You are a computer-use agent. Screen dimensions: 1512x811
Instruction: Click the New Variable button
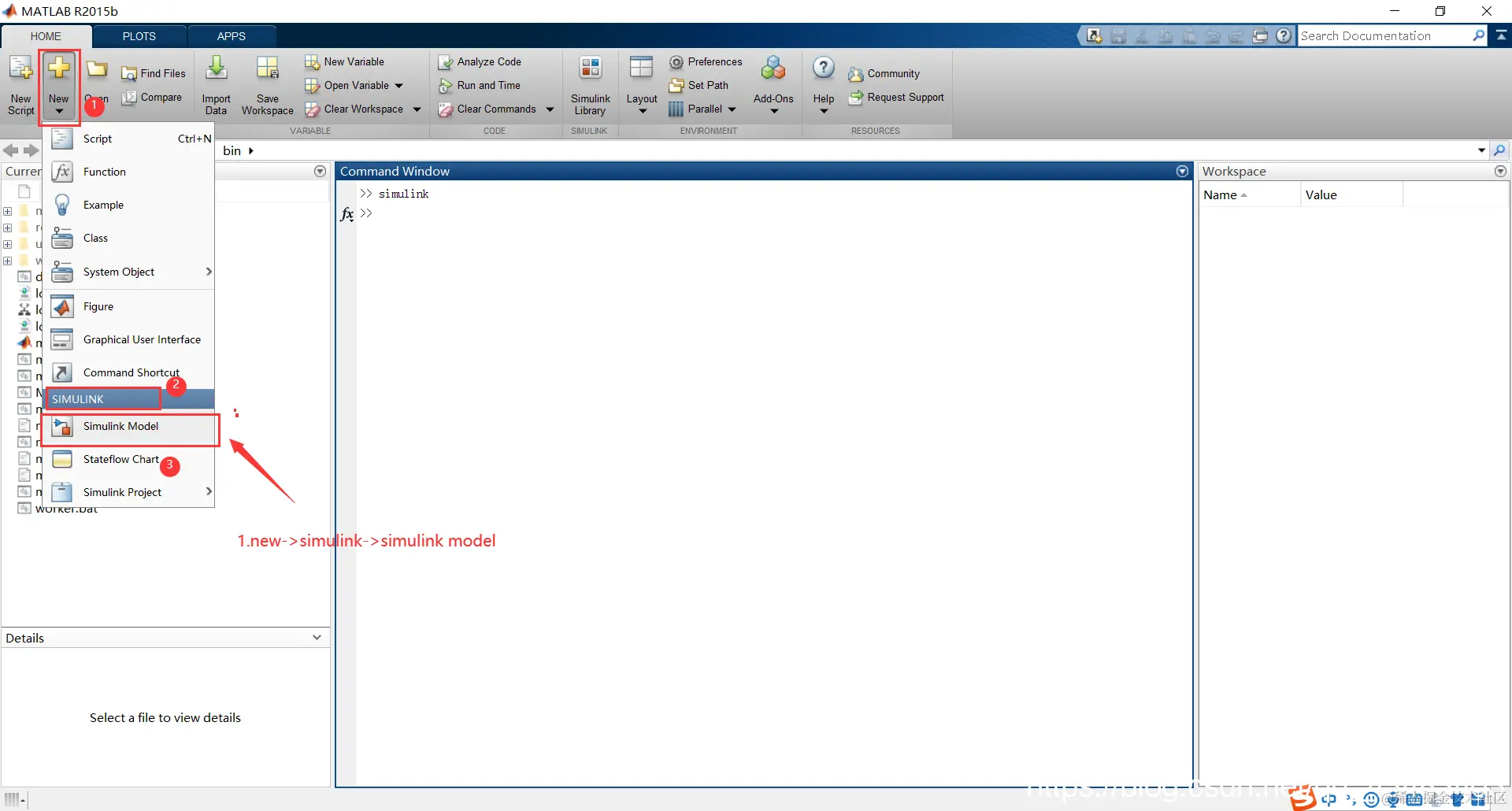tap(345, 61)
